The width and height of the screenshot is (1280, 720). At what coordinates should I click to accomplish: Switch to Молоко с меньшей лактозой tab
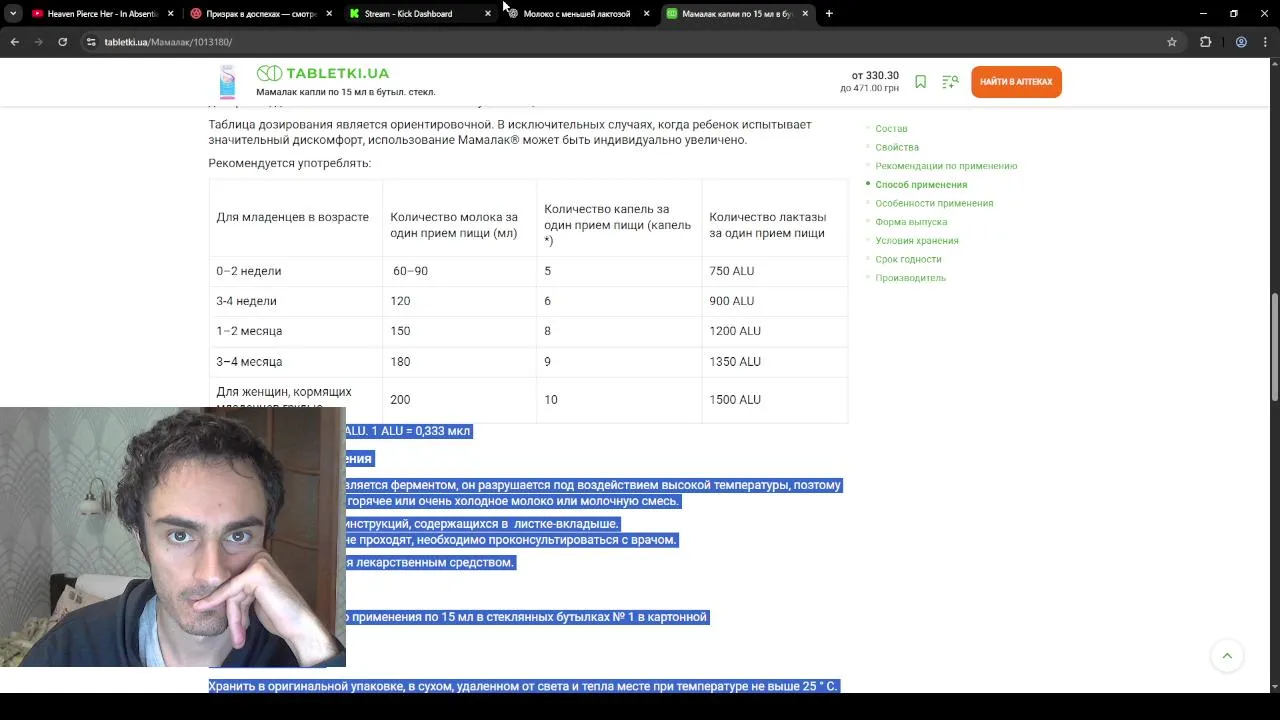[576, 14]
